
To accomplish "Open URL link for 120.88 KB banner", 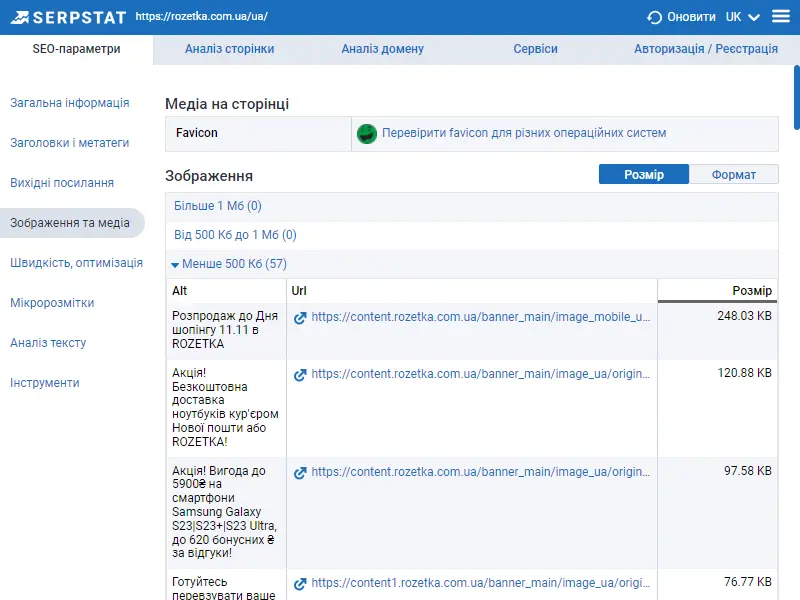I will [481, 374].
